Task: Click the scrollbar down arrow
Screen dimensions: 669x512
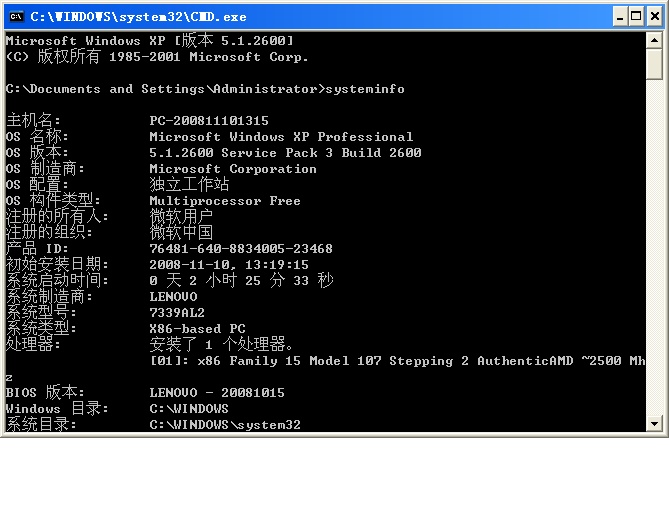Action: 654,423
